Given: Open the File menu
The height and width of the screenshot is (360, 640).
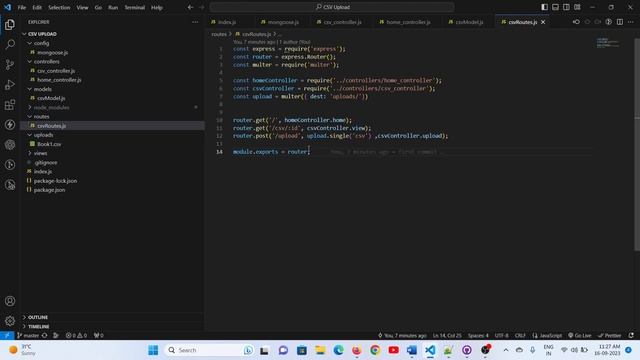Looking at the screenshot, I should [22, 7].
